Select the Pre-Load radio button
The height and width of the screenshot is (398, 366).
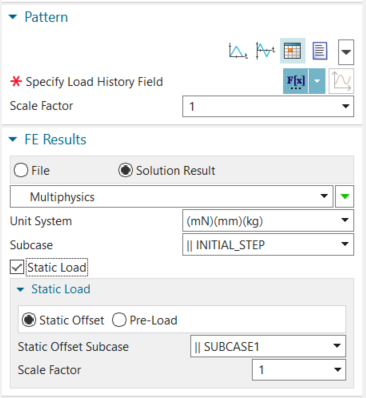(119, 320)
